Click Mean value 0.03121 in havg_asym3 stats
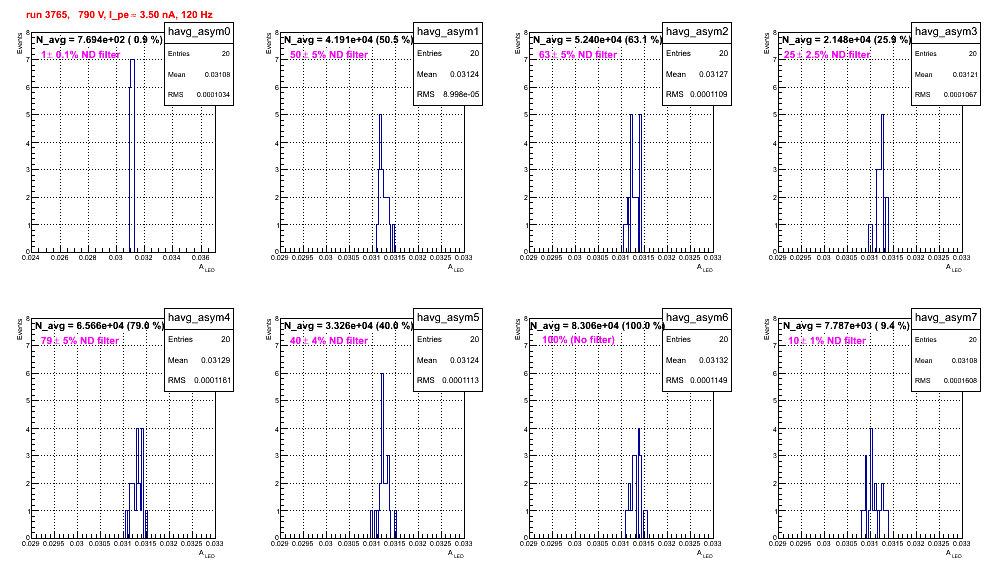 964,74
